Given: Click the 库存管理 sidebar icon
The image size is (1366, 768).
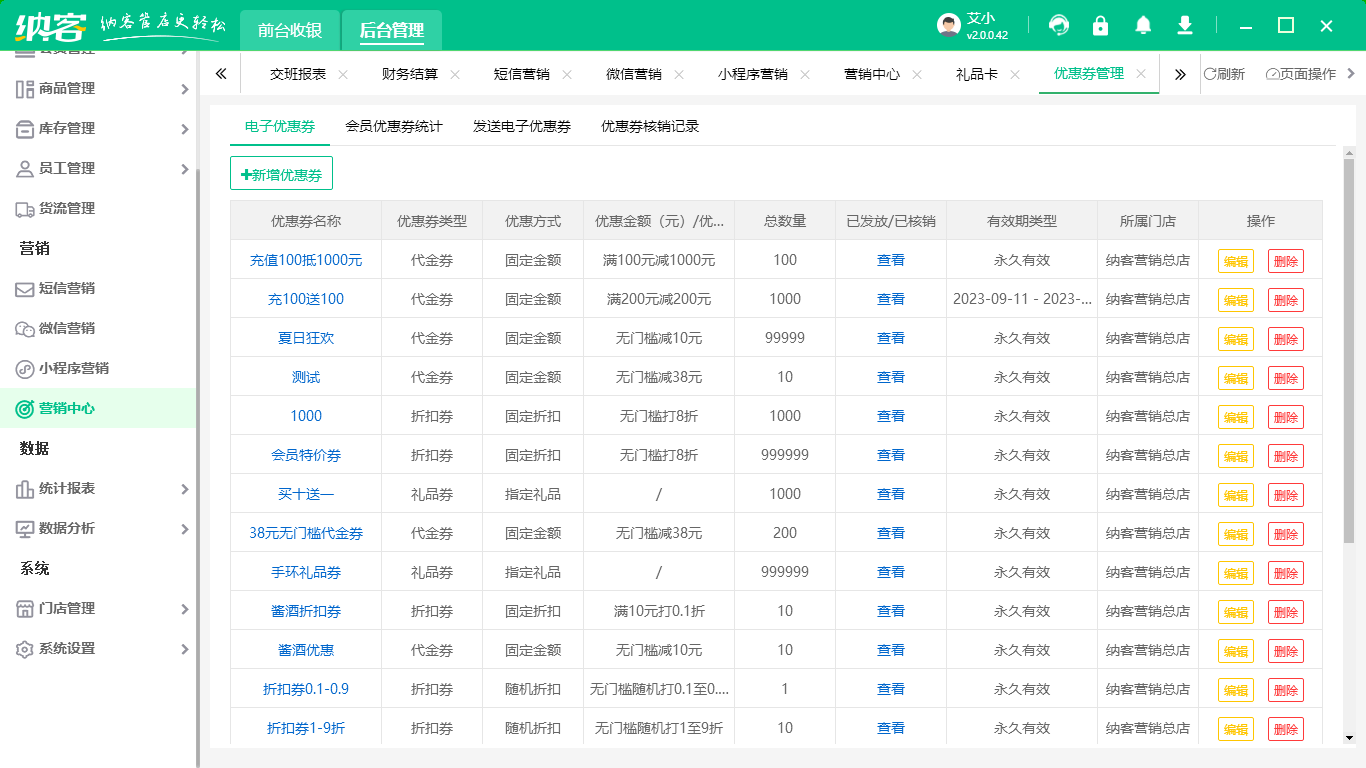Looking at the screenshot, I should tap(25, 129).
